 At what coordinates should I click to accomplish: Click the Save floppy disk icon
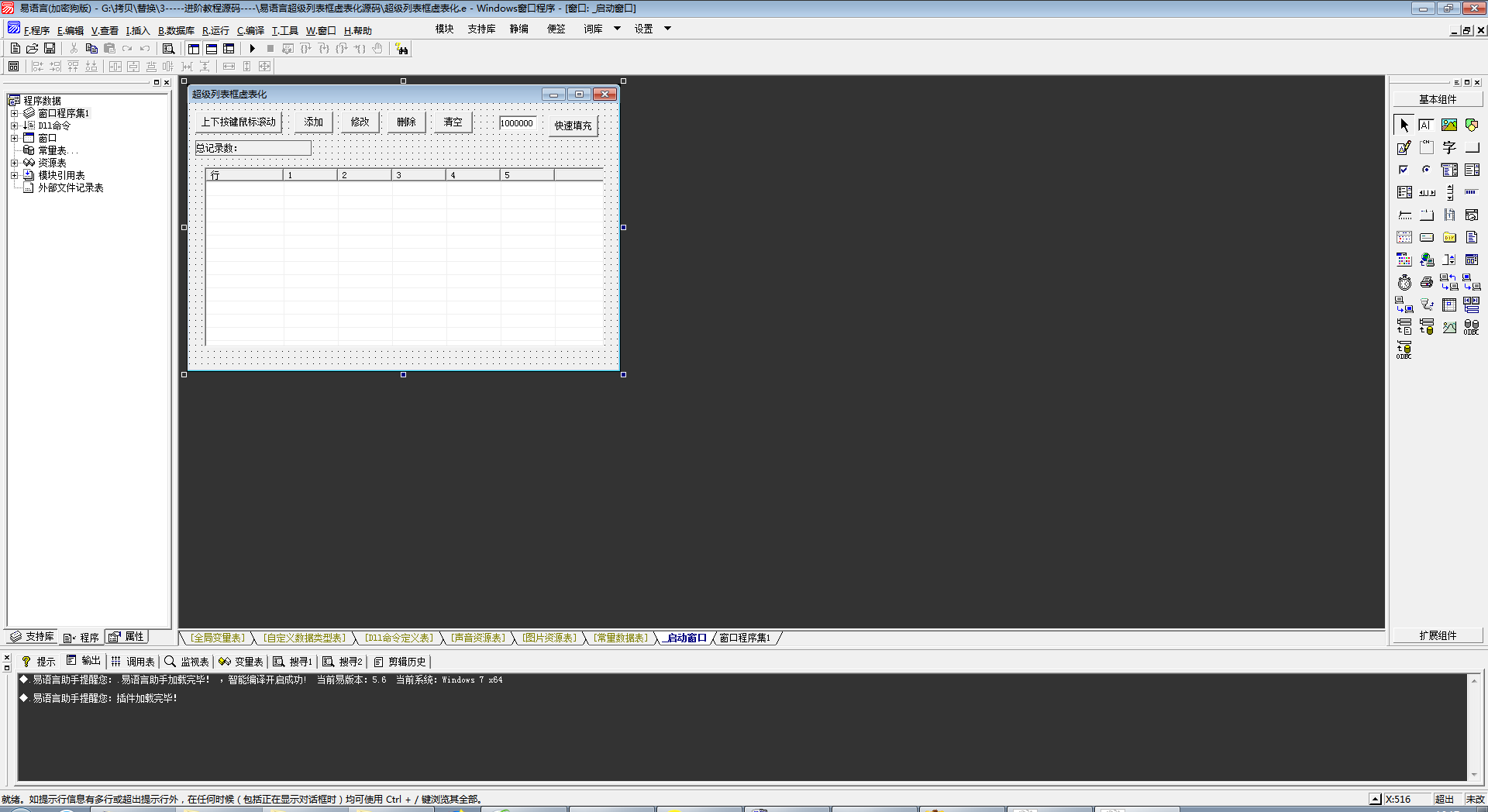[x=50, y=48]
